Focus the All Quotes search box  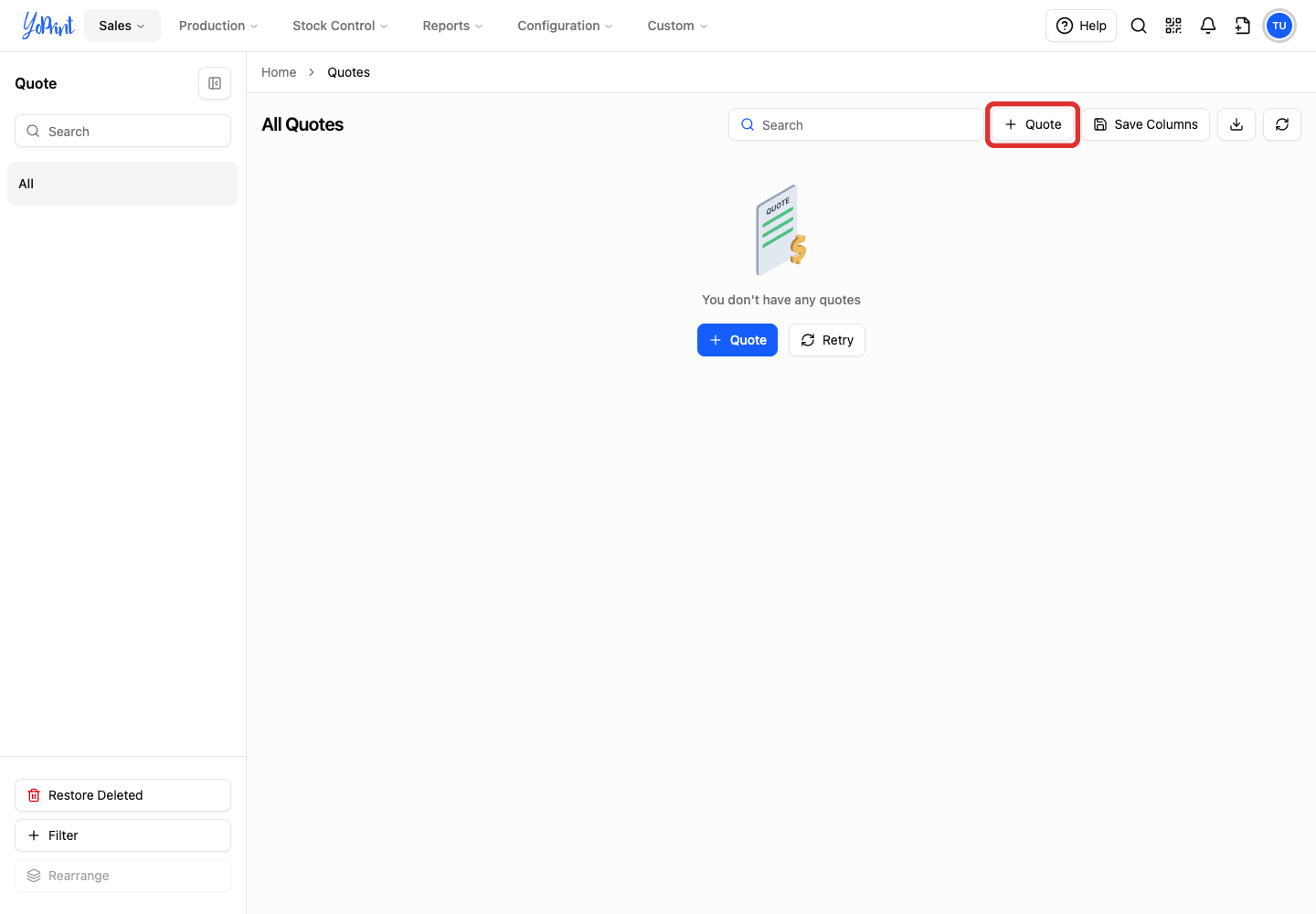pos(855,124)
